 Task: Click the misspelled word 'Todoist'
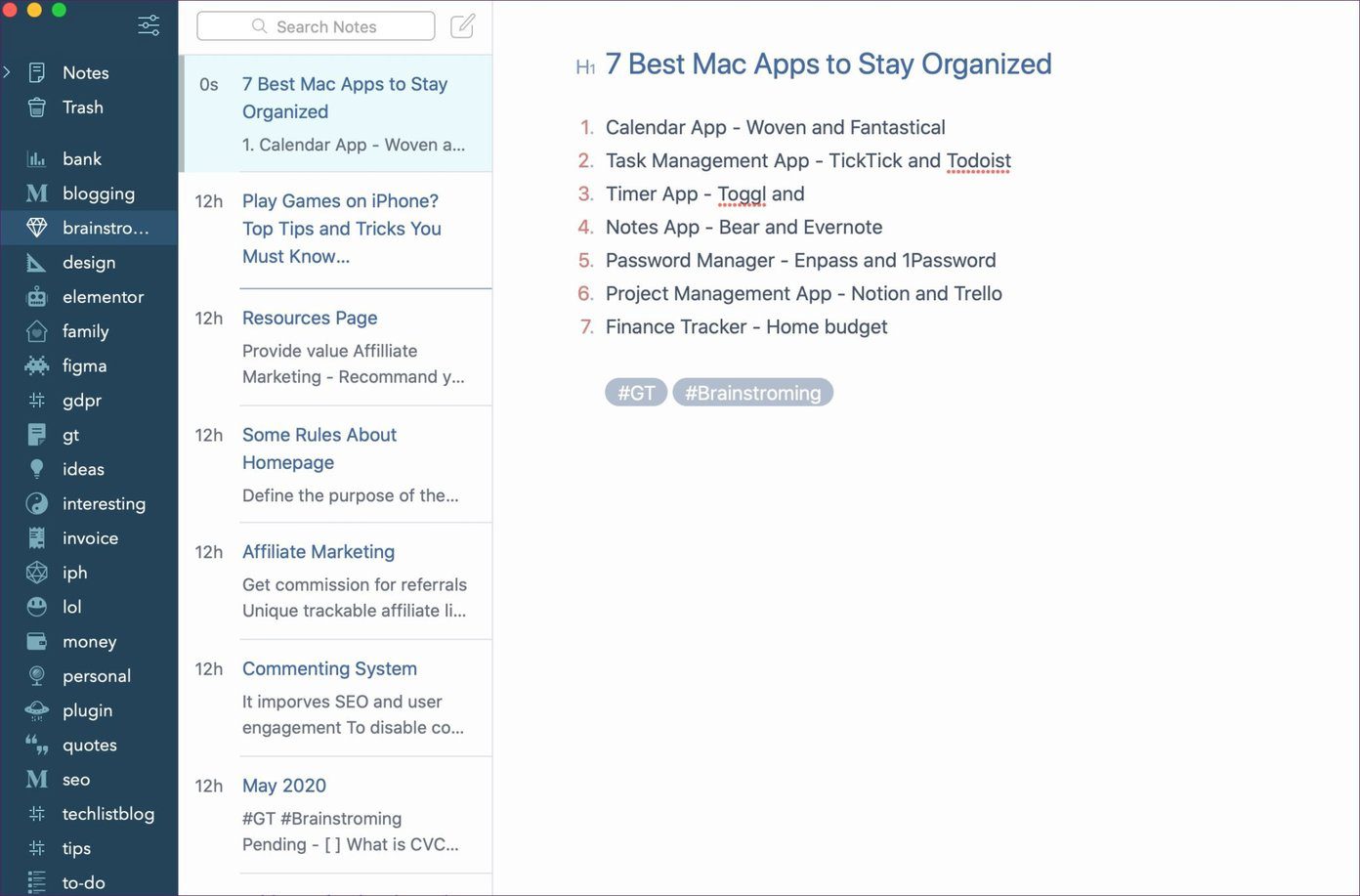(978, 161)
